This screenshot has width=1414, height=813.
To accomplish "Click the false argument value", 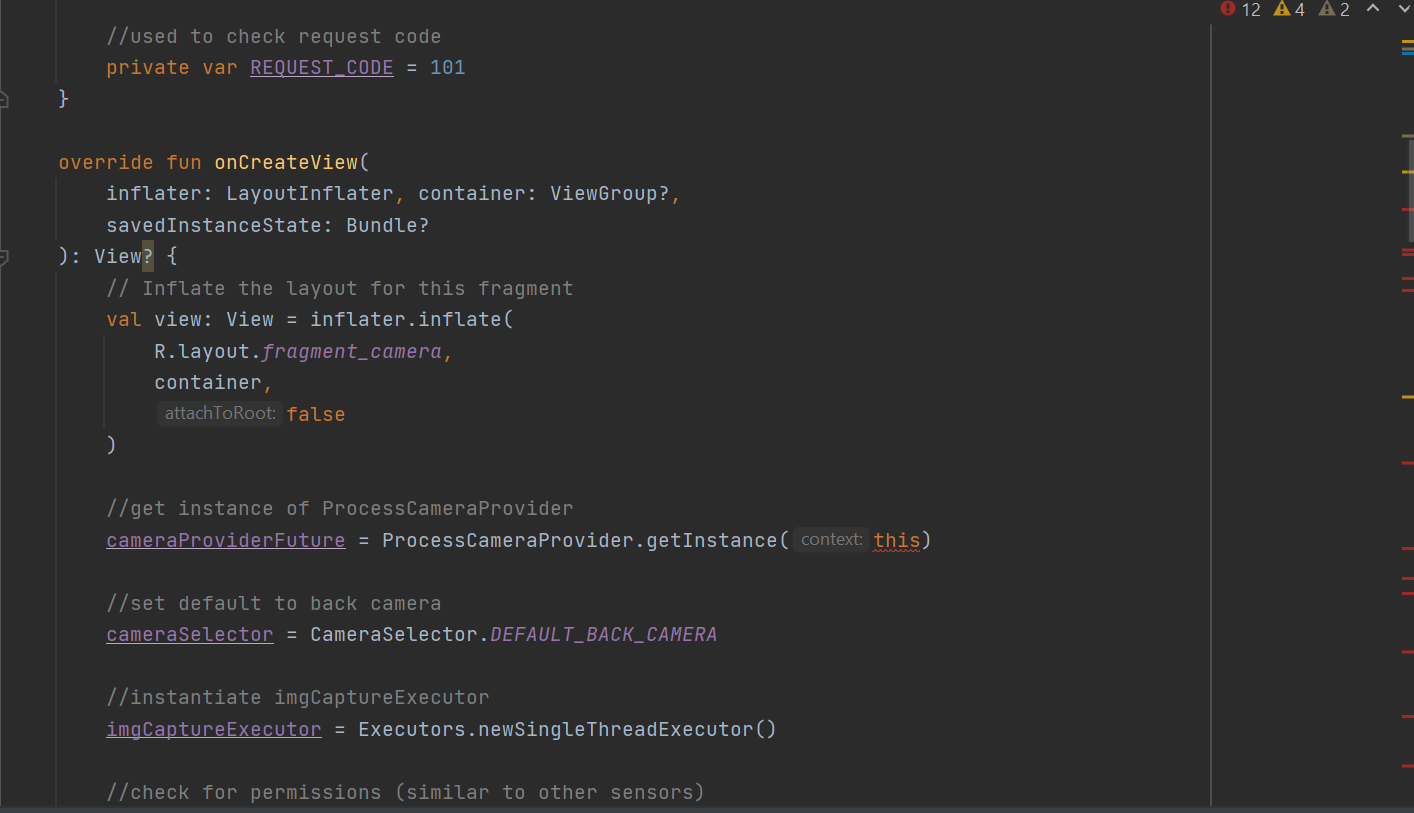I will (x=316, y=414).
